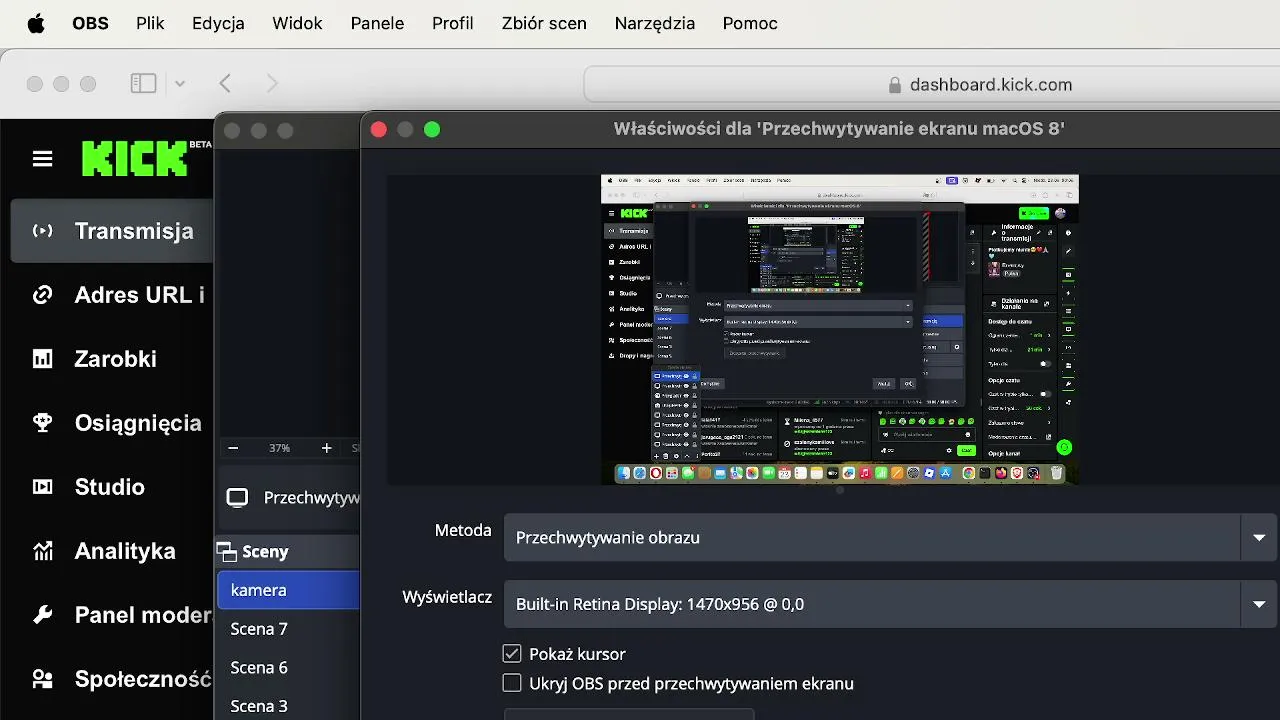Click the KICK logo

pos(135,159)
